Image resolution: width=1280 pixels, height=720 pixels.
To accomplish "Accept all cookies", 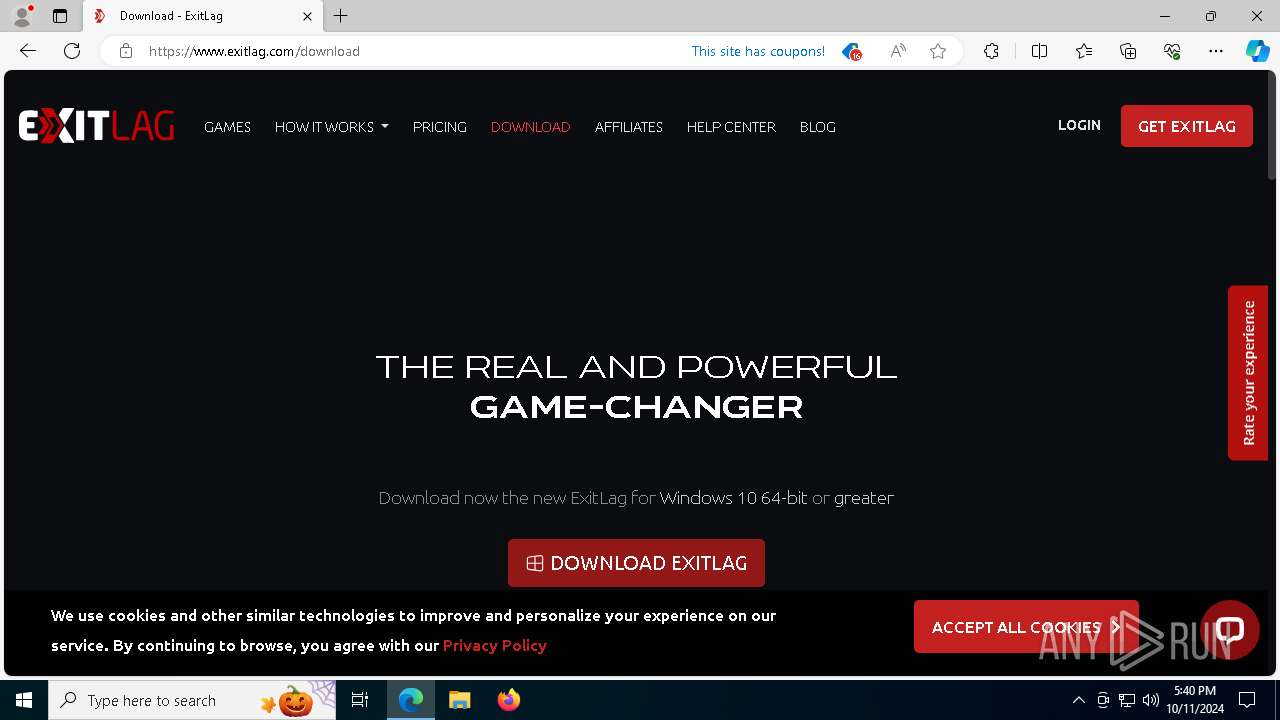I will (x=1026, y=627).
